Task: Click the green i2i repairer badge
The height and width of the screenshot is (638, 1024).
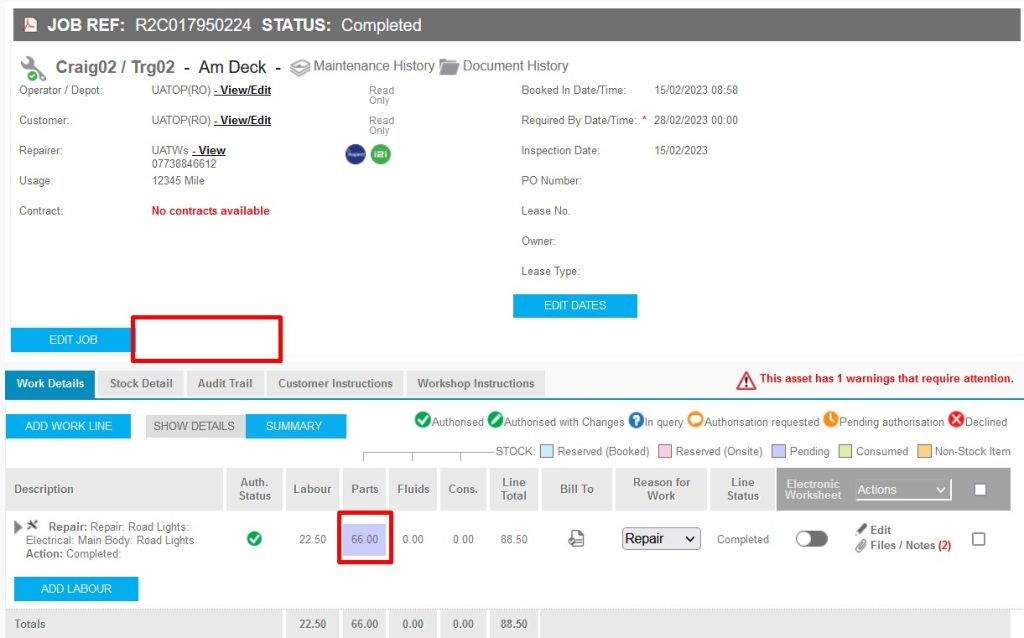Action: pyautogui.click(x=380, y=154)
